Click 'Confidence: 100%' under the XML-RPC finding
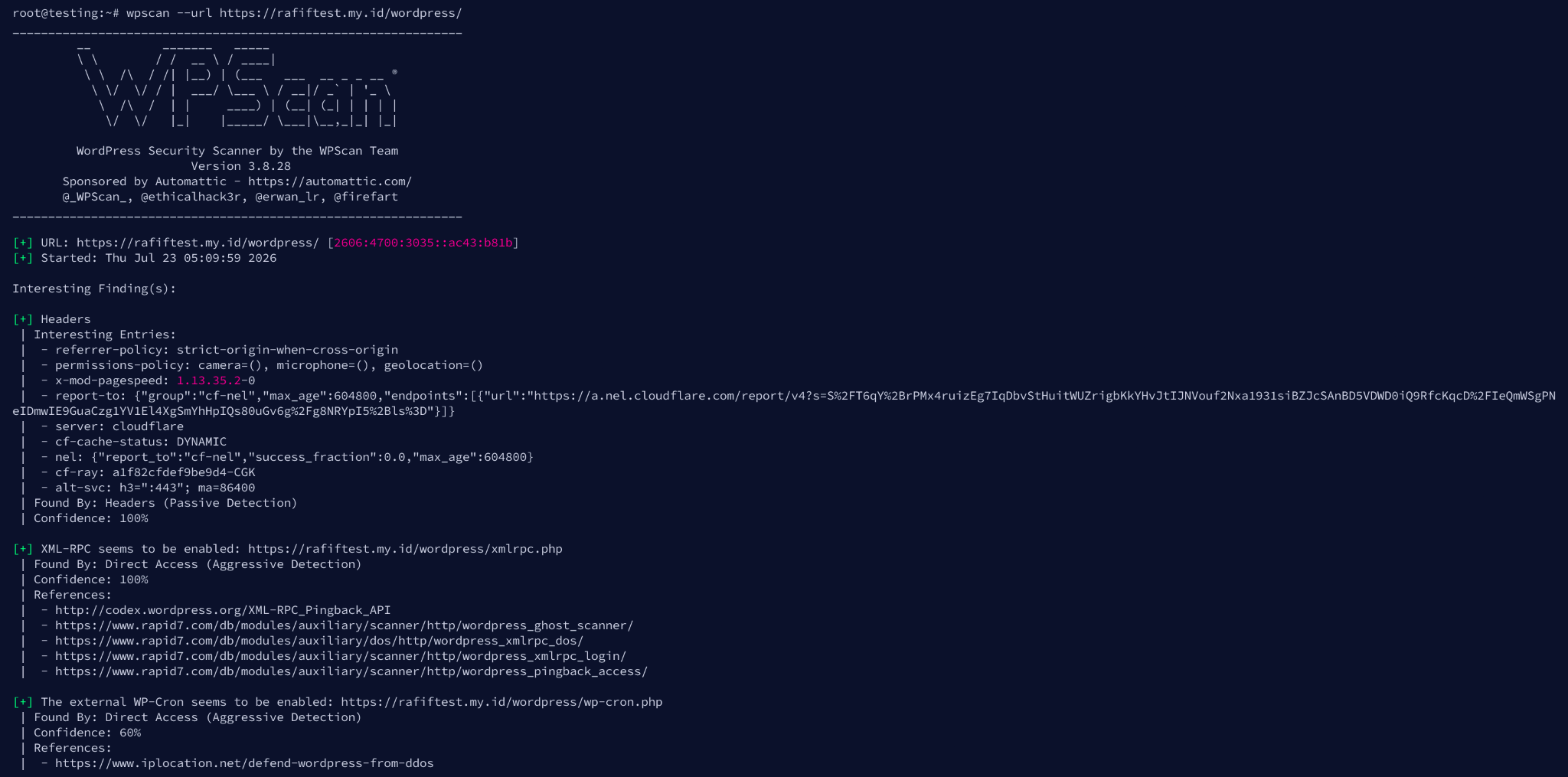Viewport: 1568px width, 777px height. tap(91, 579)
